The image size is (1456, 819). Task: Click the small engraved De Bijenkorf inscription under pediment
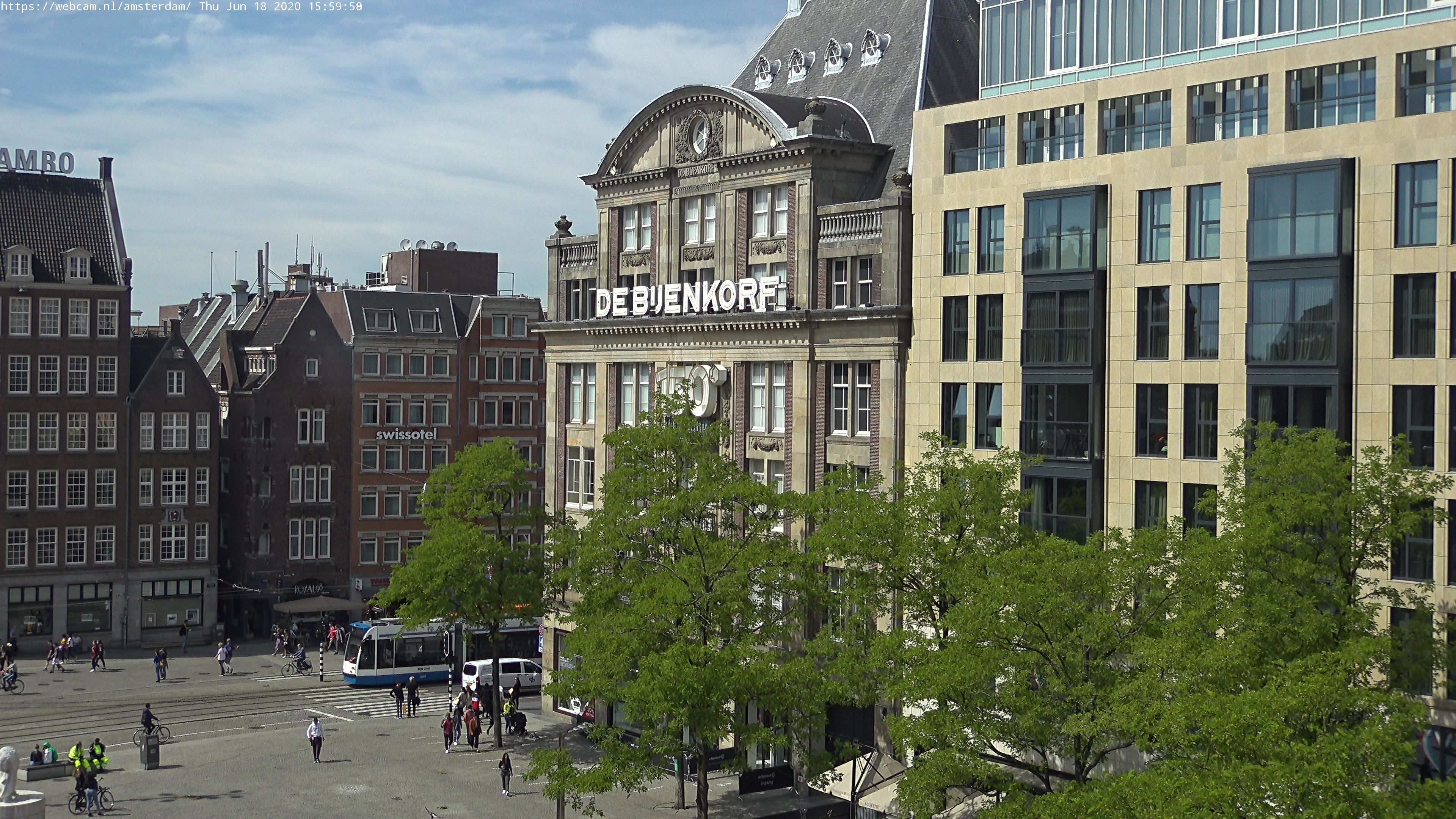click(697, 170)
